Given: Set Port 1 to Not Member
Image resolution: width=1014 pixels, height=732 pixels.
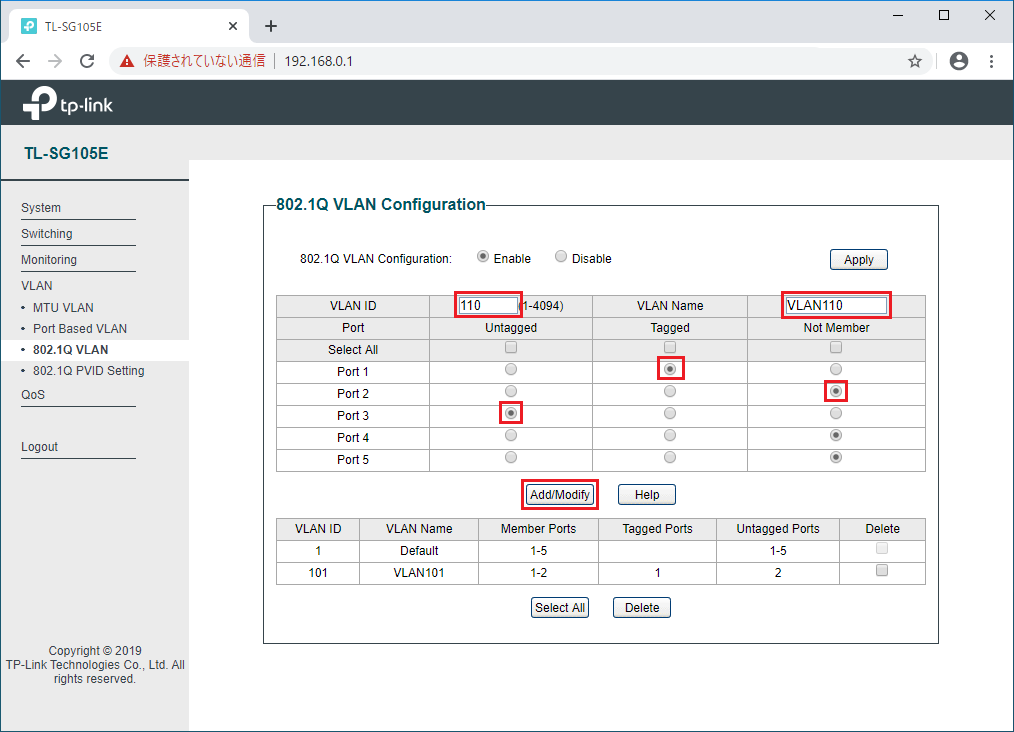Looking at the screenshot, I should tap(836, 369).
